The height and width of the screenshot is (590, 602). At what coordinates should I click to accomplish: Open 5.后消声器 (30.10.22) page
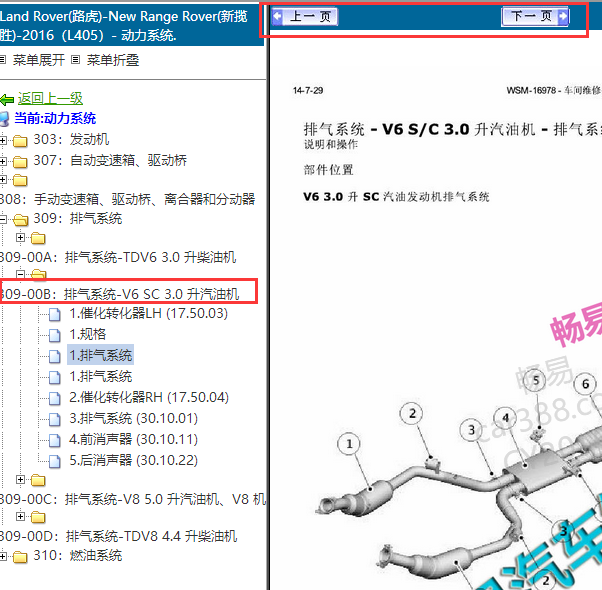[x=134, y=460]
